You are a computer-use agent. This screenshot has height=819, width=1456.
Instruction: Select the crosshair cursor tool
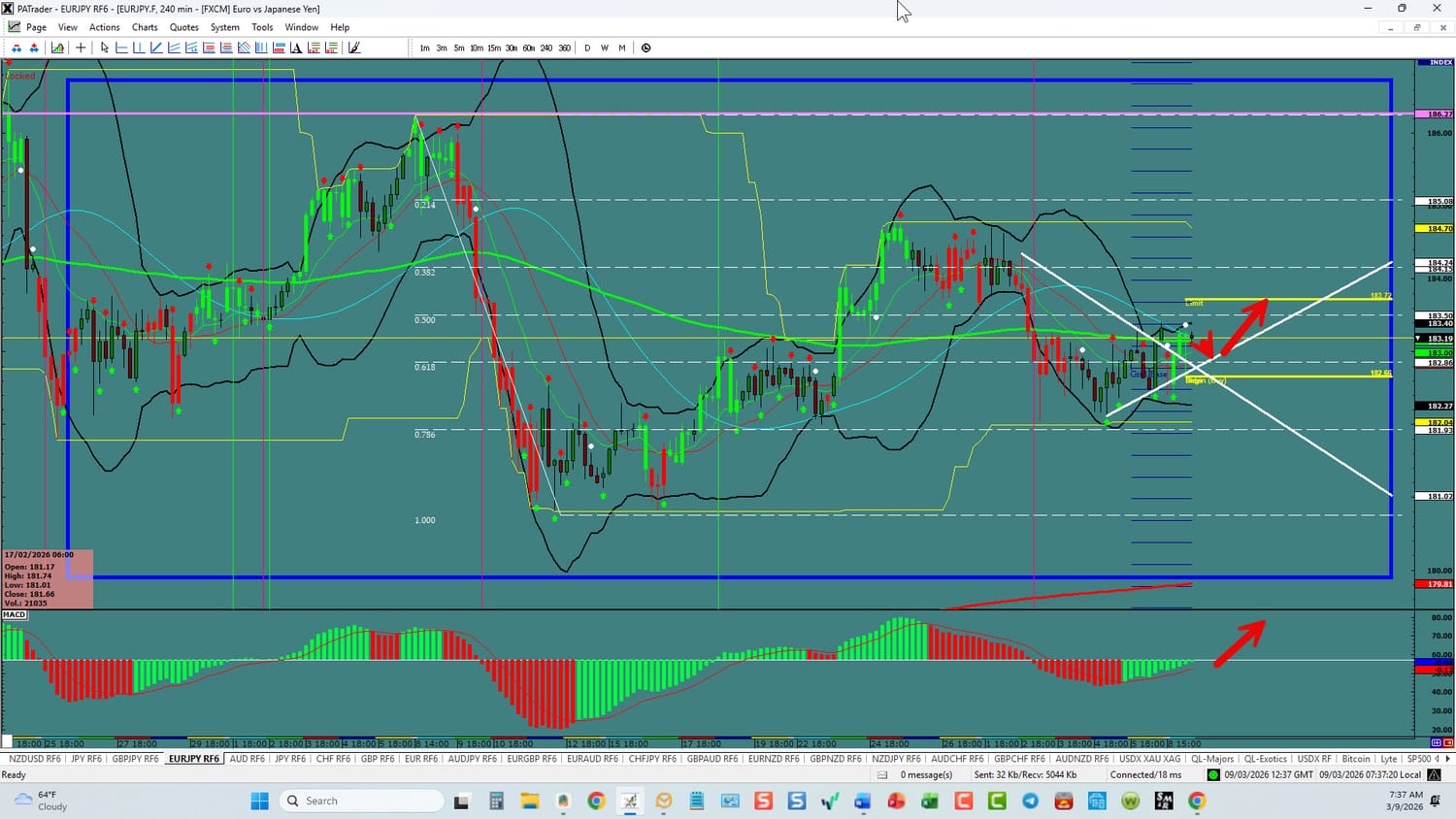click(81, 48)
